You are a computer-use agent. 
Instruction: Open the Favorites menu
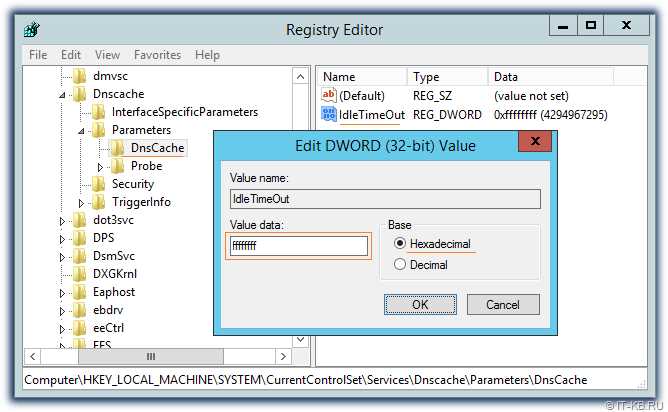157,55
